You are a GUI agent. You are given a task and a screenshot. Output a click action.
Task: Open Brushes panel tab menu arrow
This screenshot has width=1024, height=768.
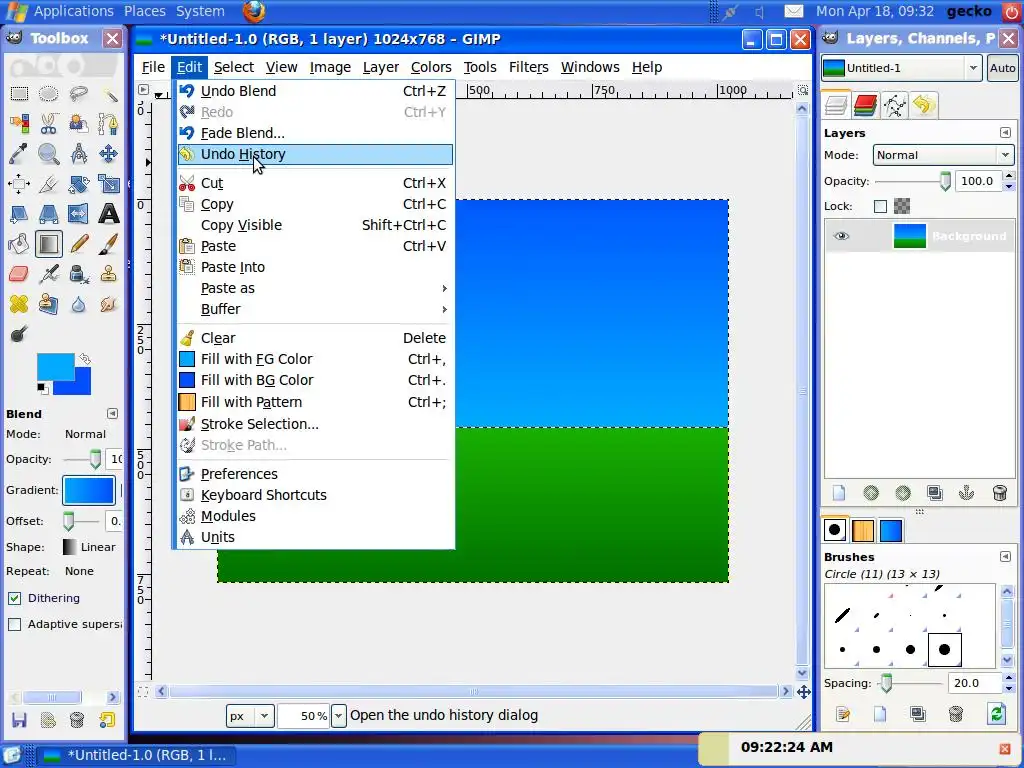[x=1005, y=556]
